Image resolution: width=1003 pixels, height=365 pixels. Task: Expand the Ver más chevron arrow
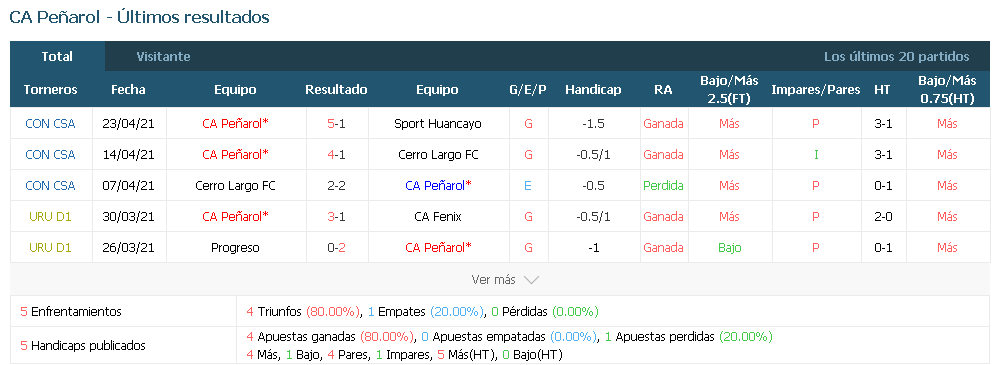click(531, 280)
